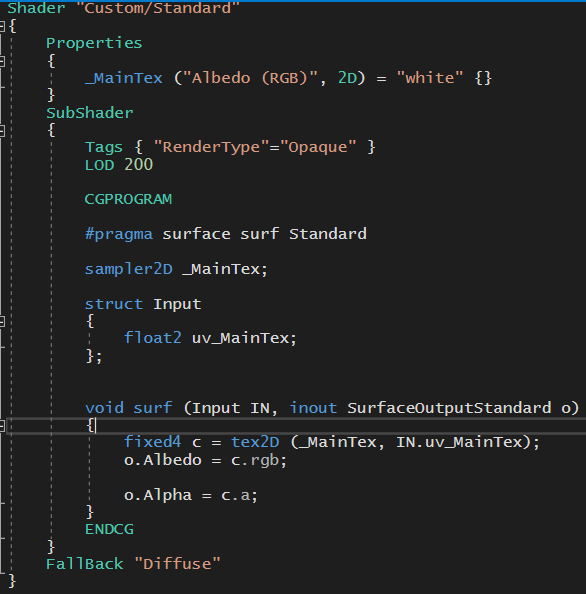Click the fixed4 type keyword
The image size is (586, 594).
[153, 442]
